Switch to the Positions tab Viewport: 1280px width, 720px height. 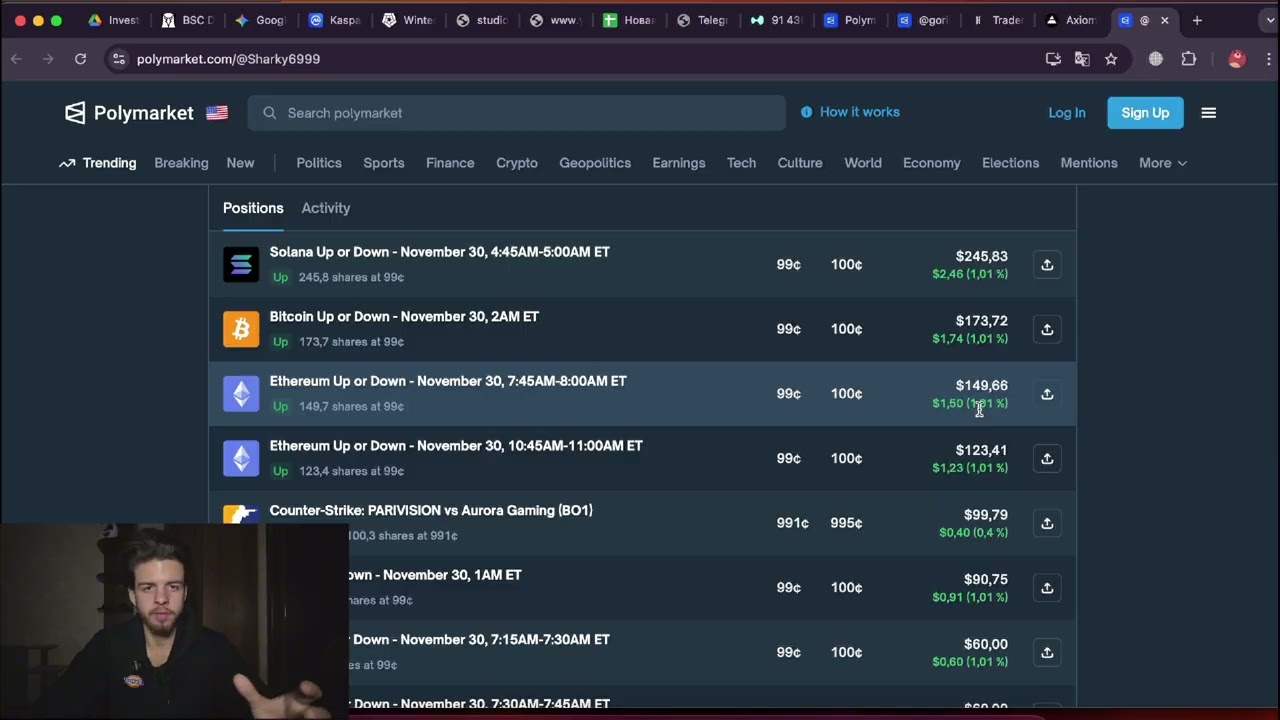[253, 208]
